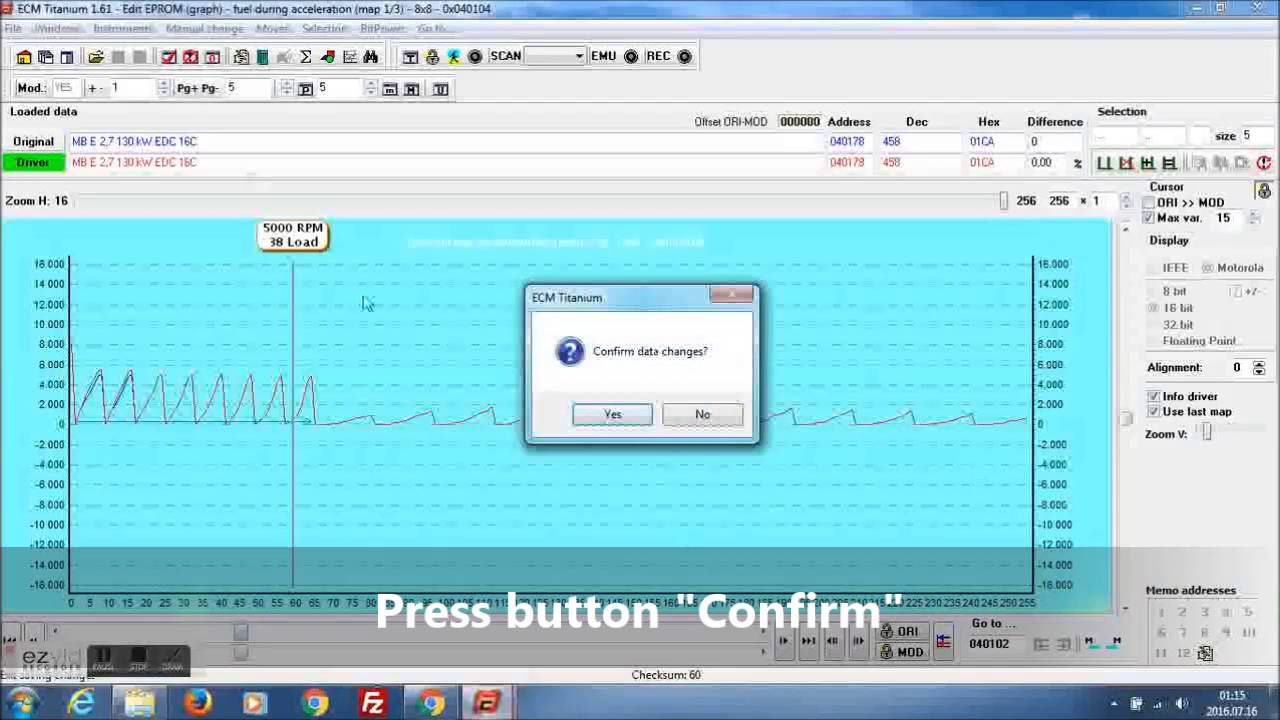Adjust the +- increment stepper
1280x720 pixels.
(x=163, y=89)
